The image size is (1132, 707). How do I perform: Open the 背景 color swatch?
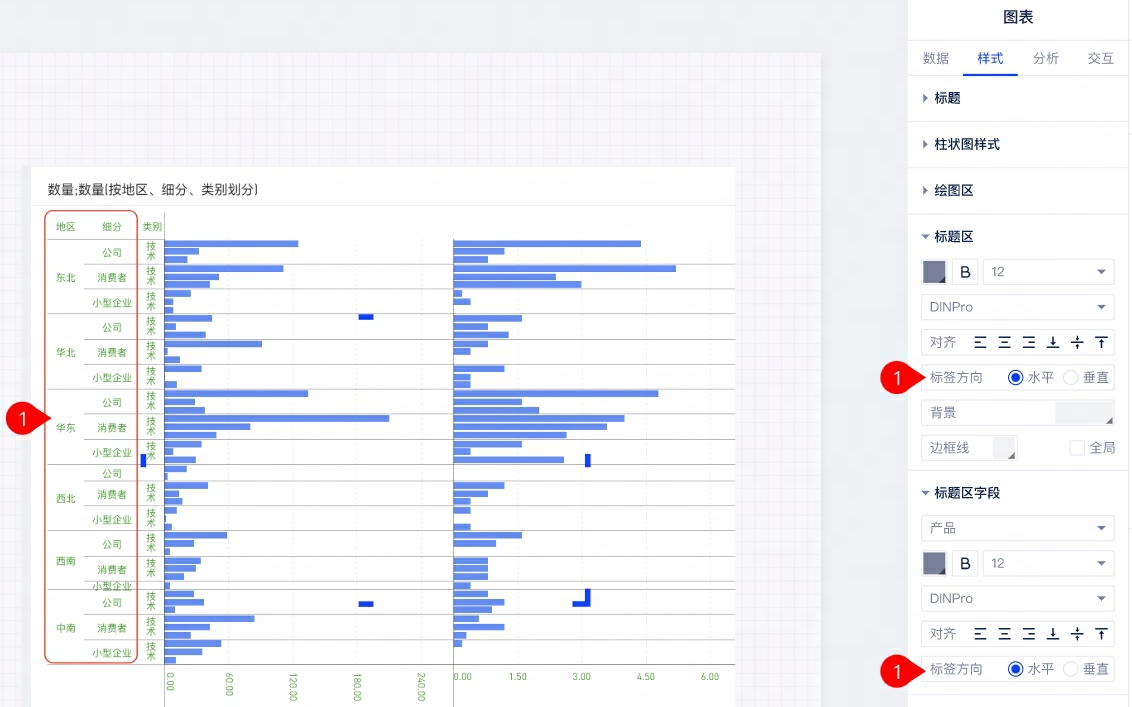tap(1084, 413)
